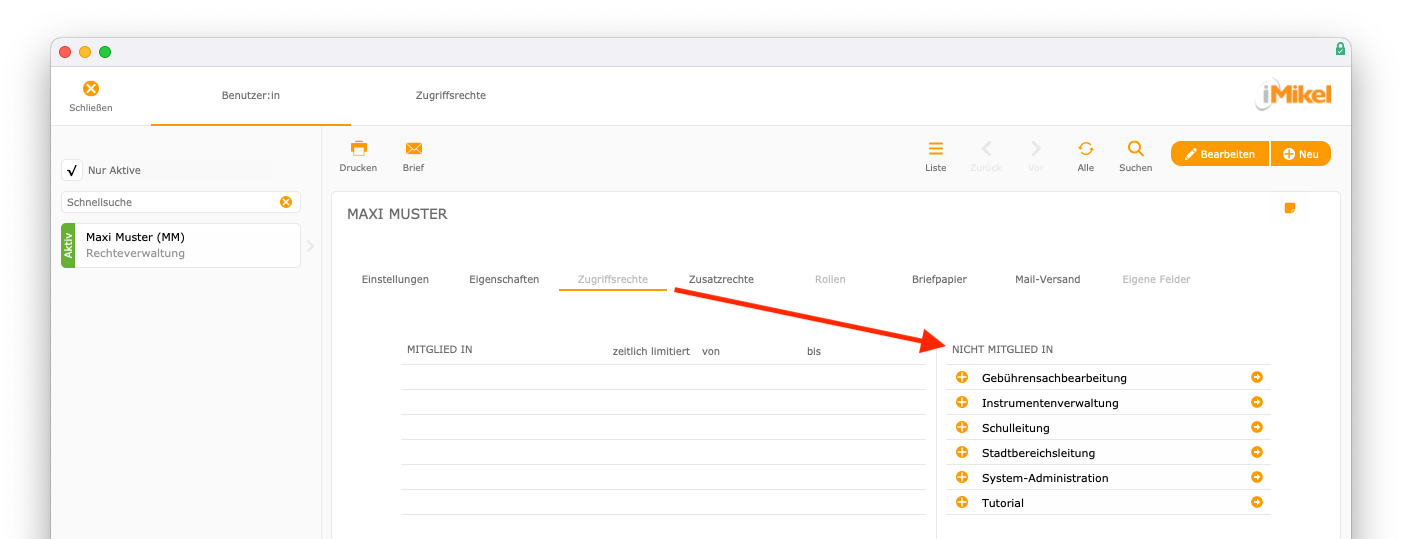Select the underlined Zugriffsrechte sub-tab

pos(612,279)
